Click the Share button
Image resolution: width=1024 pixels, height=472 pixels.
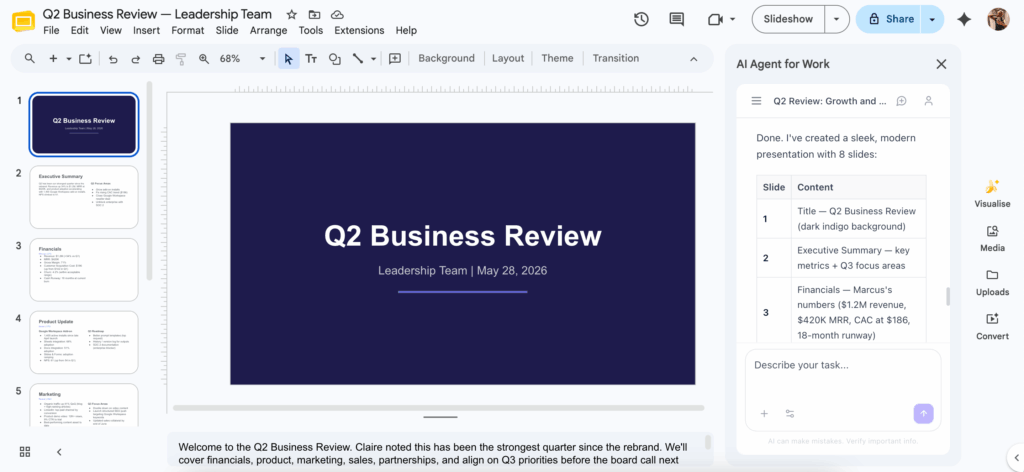pos(889,20)
